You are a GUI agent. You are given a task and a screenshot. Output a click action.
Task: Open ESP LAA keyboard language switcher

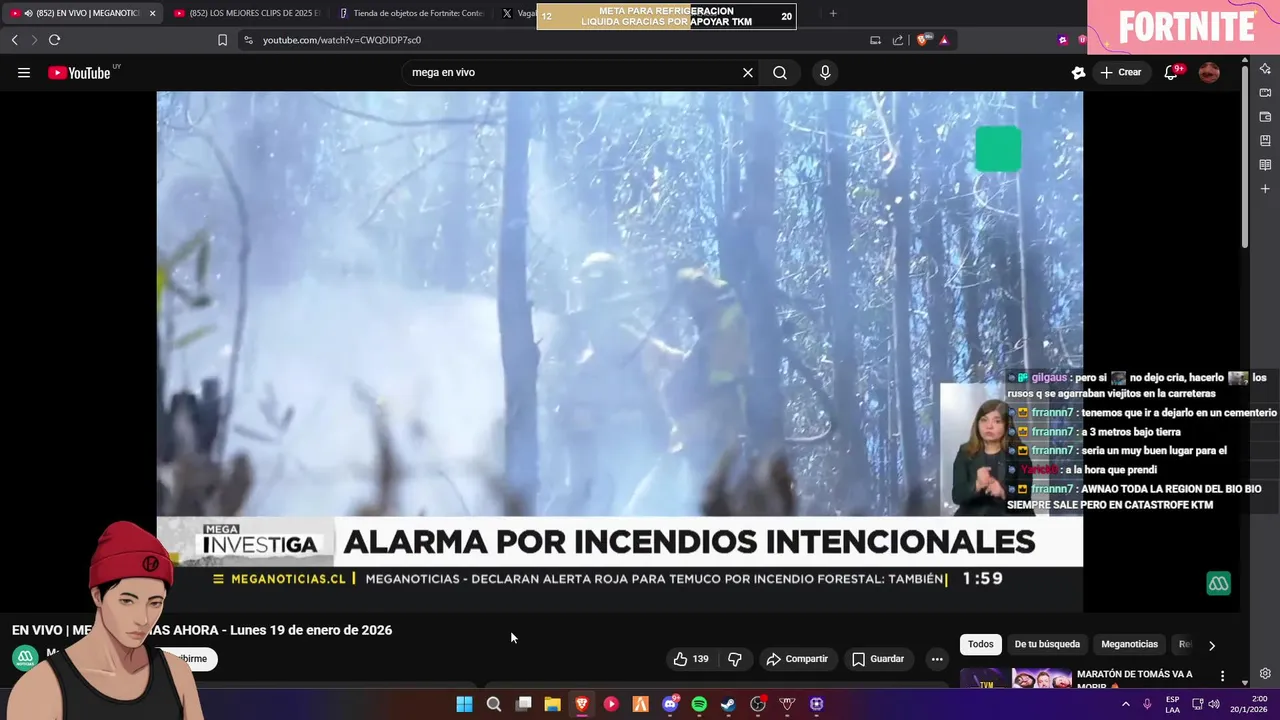[x=1172, y=704]
